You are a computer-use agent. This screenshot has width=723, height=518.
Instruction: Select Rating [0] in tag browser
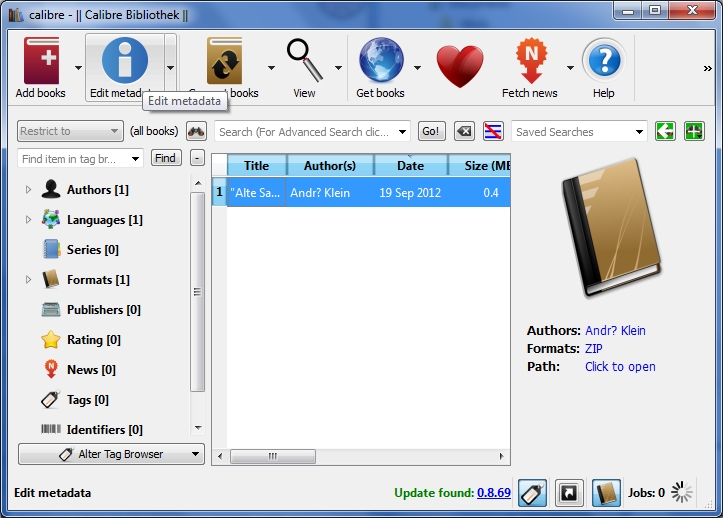point(94,339)
